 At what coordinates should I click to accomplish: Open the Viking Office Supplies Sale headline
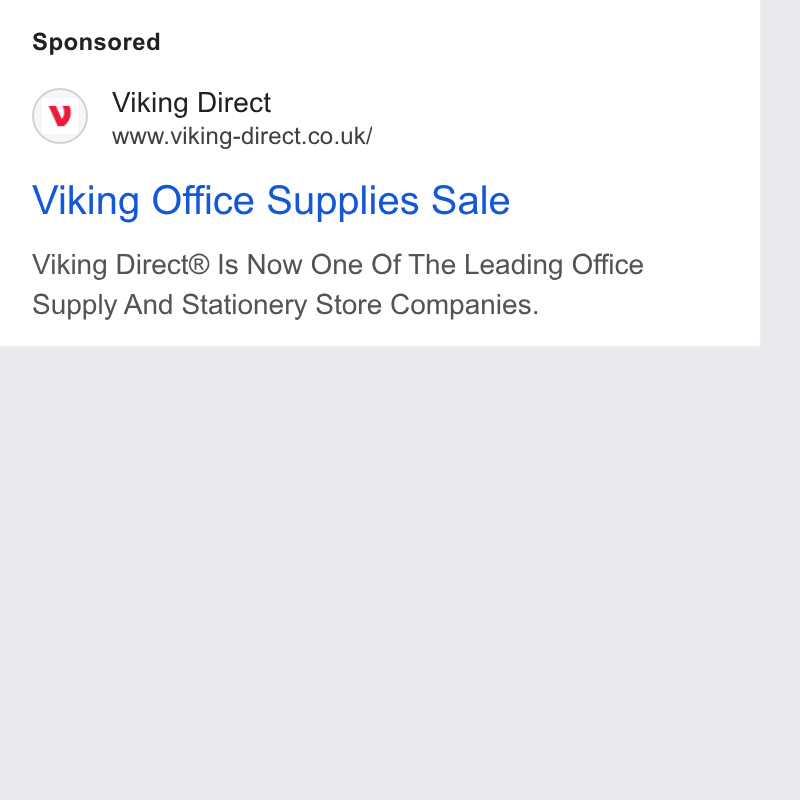point(271,202)
